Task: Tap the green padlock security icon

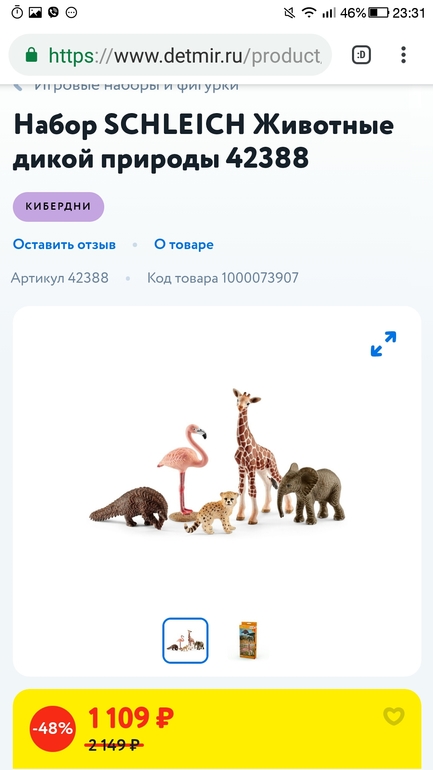Action: [x=31, y=55]
